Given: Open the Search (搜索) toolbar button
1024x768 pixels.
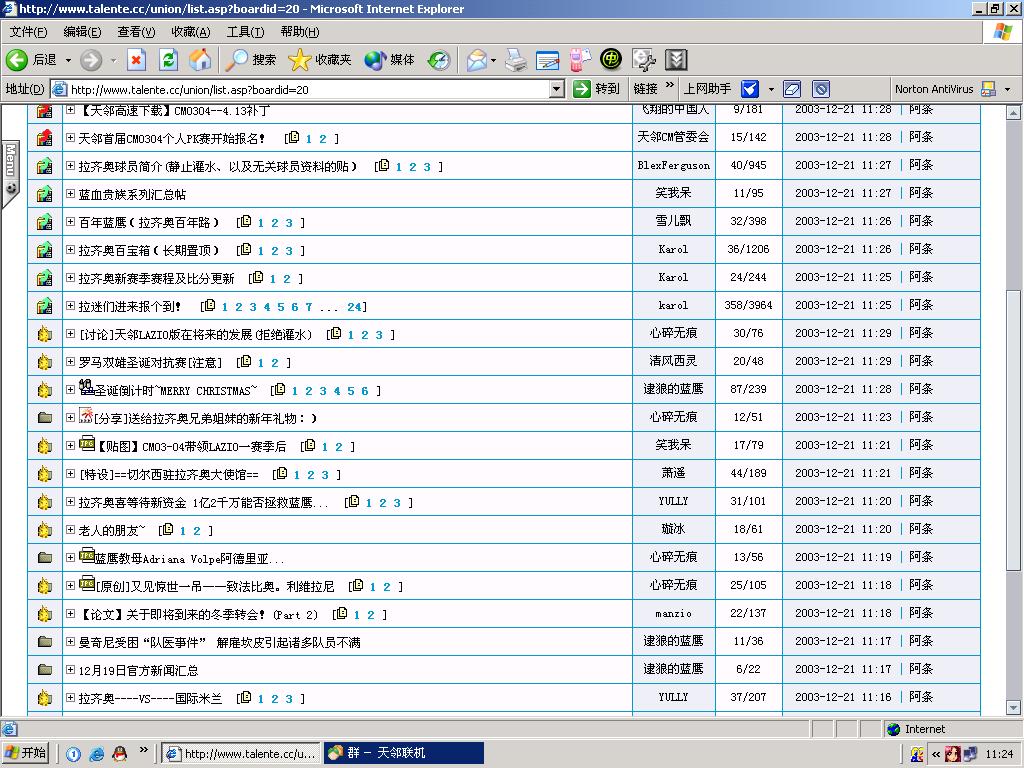Looking at the screenshot, I should pos(251,60).
